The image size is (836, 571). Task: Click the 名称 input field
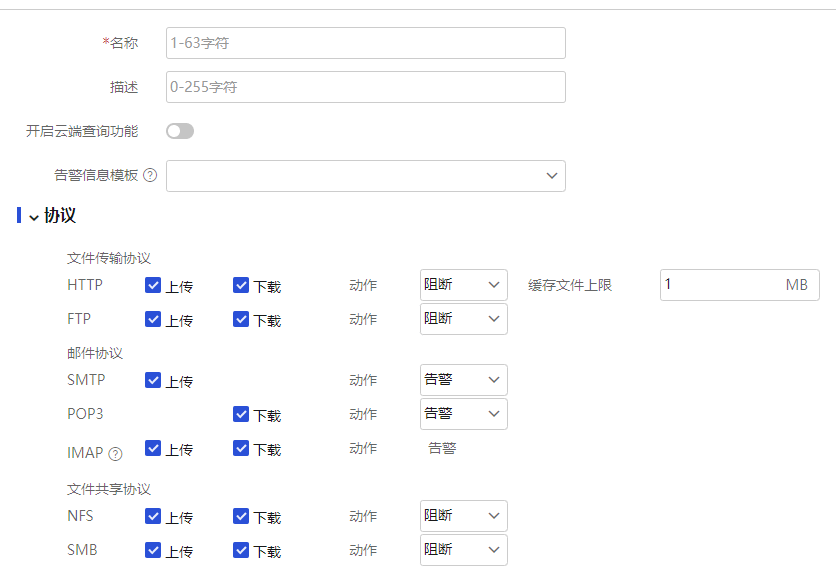tap(365, 43)
